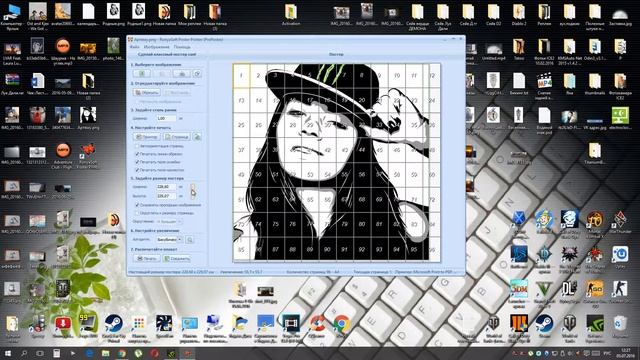This screenshot has width=640, height=360.
Task: Open the CCleaner desktop shortcut
Action: pos(316,326)
